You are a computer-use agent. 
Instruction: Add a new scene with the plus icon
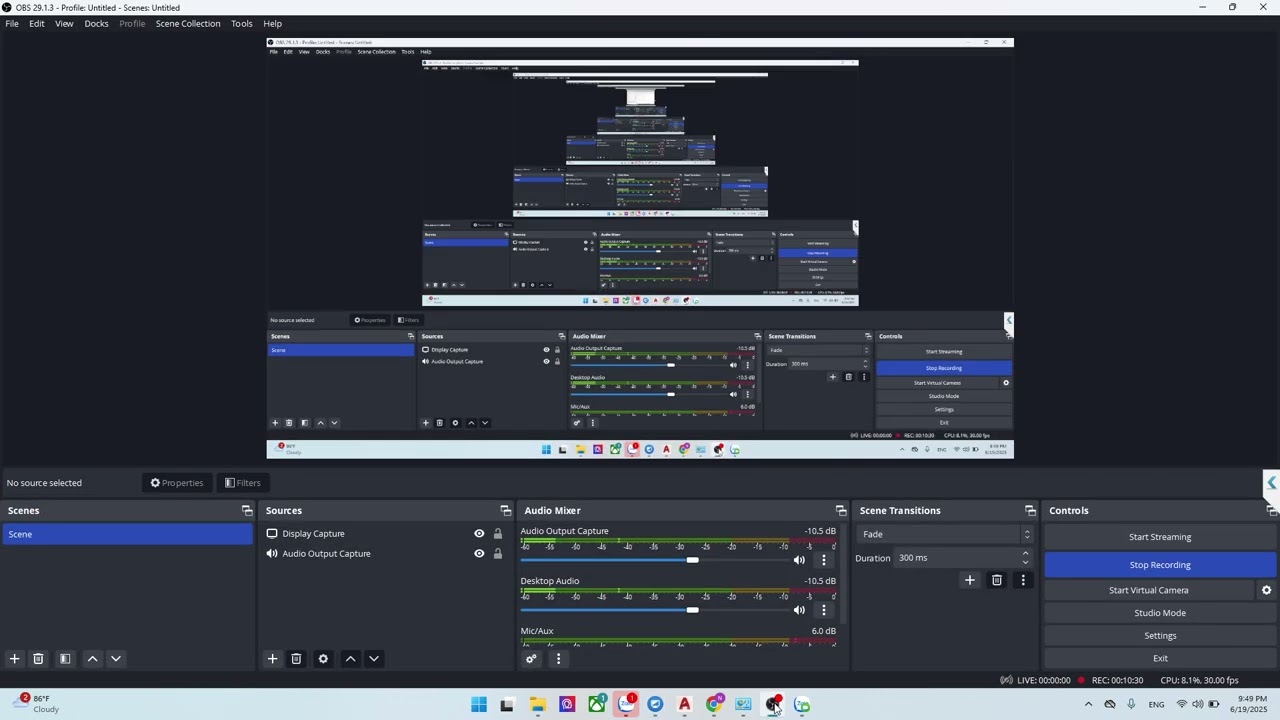point(14,659)
